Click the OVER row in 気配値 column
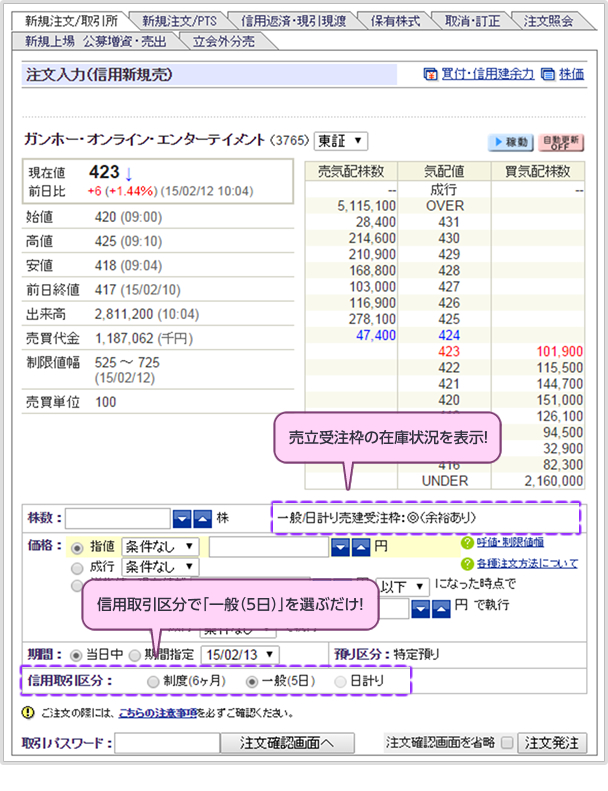Viewport: 608px width, 791px height. (x=445, y=206)
